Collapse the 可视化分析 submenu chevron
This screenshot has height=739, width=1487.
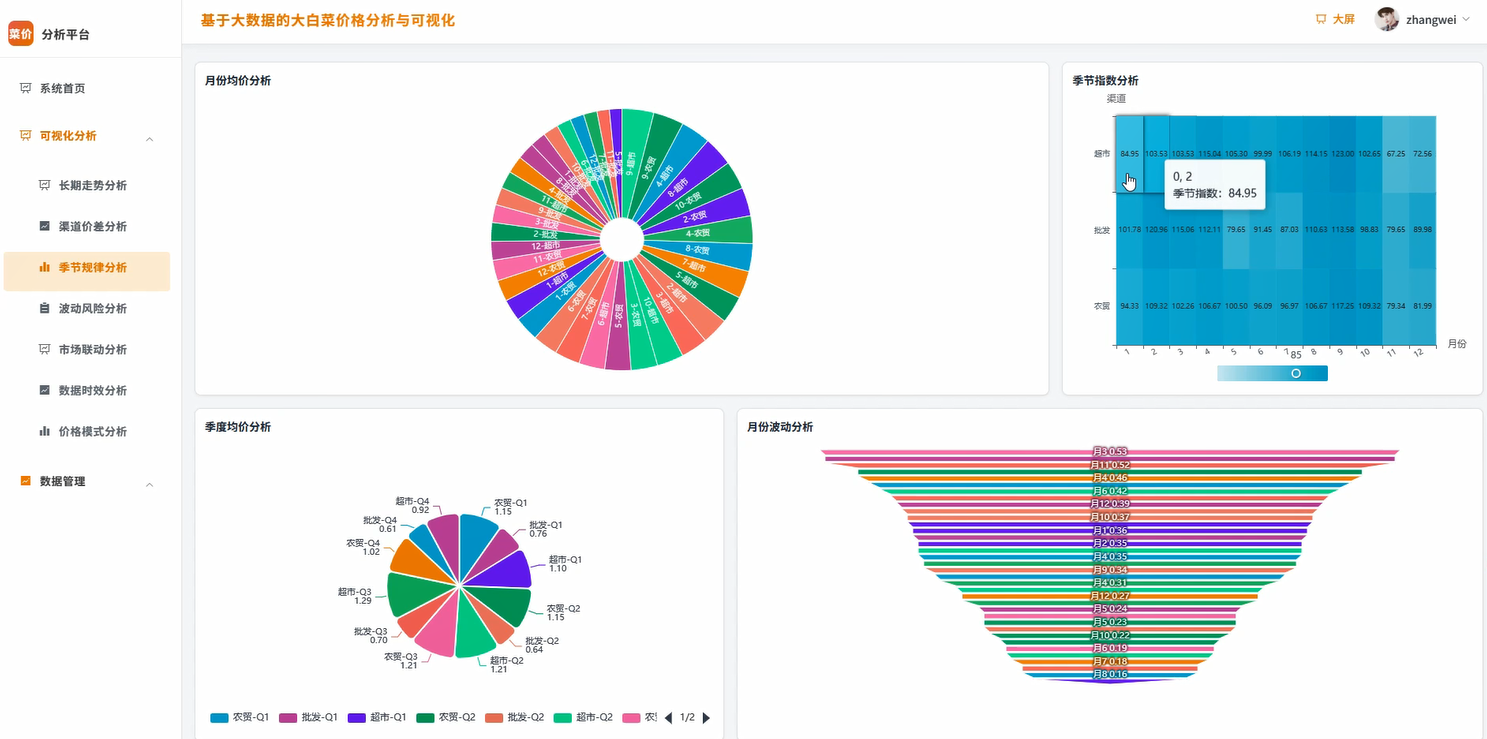(150, 139)
